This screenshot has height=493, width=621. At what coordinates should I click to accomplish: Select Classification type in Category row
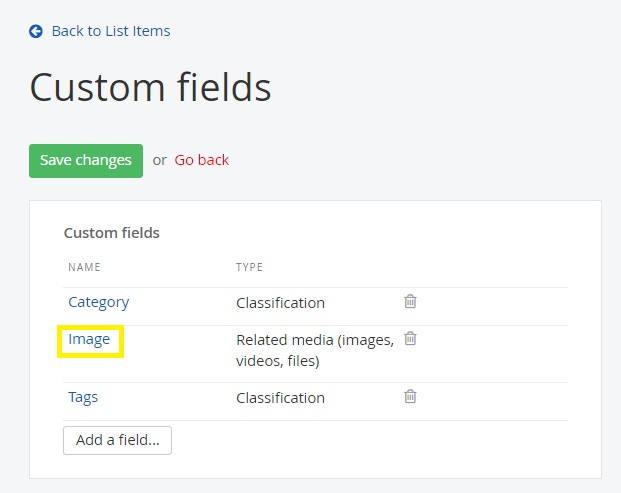280,303
